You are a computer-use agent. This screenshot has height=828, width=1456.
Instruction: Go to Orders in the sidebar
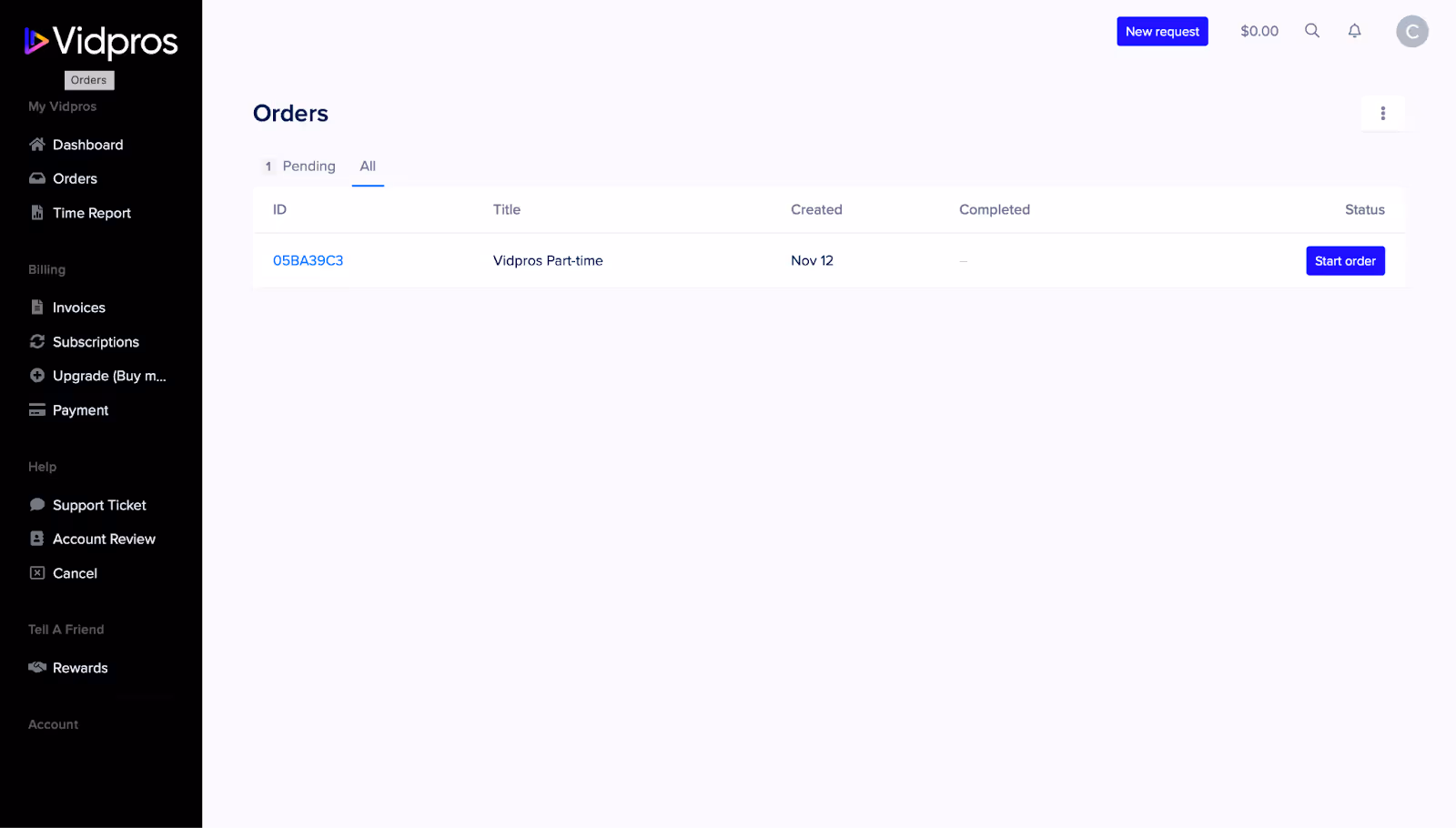(x=75, y=179)
